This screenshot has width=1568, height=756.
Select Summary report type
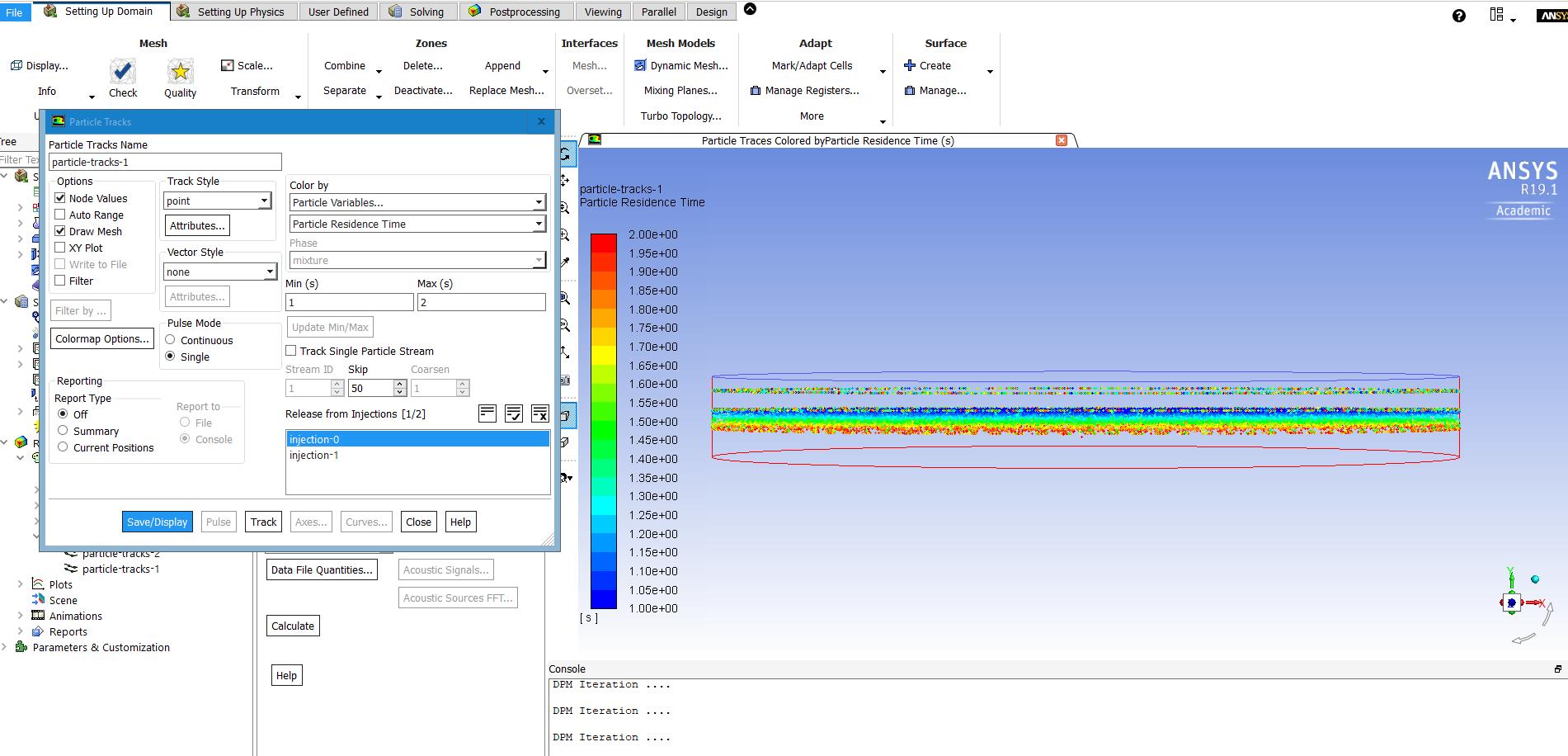pos(63,431)
